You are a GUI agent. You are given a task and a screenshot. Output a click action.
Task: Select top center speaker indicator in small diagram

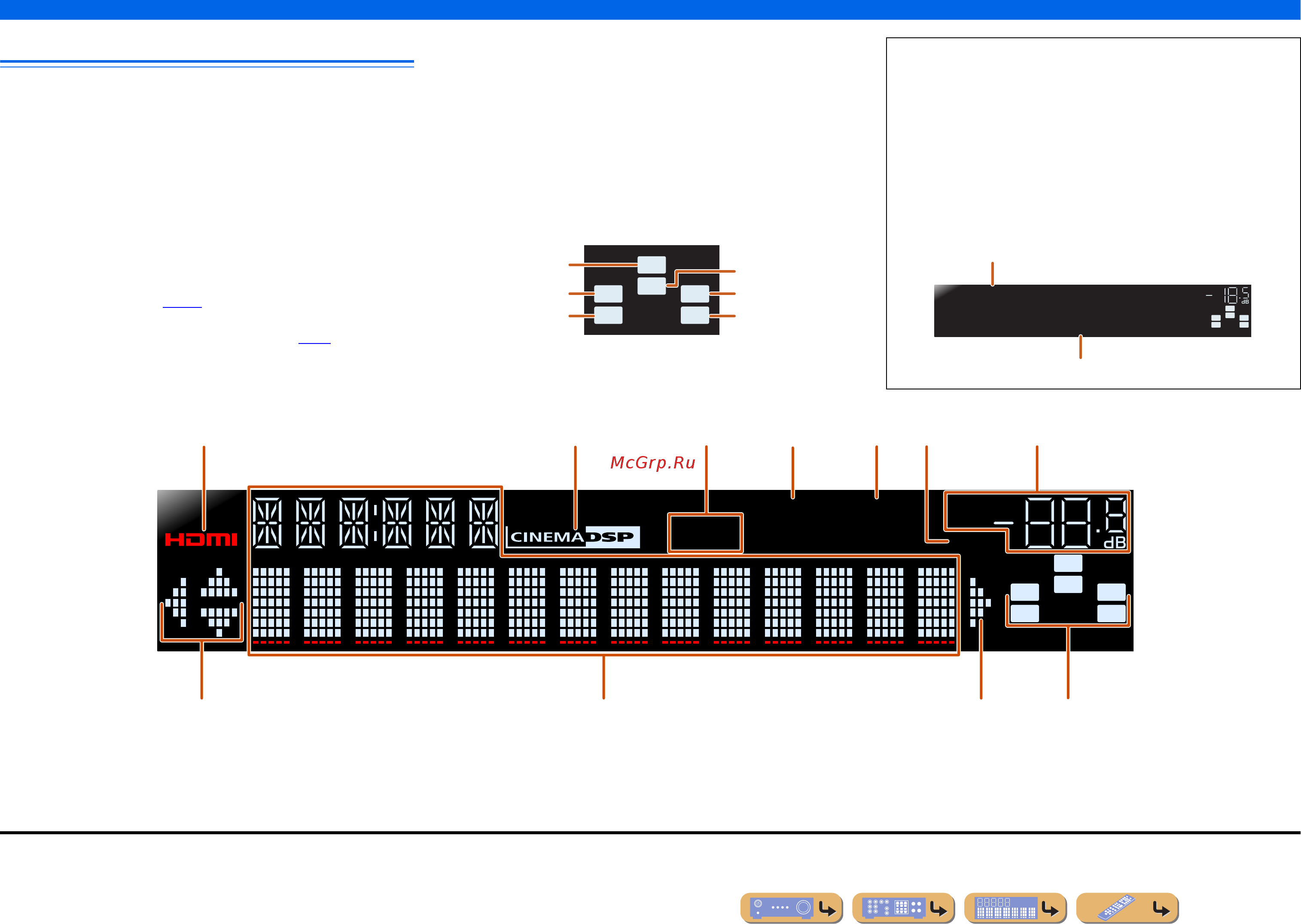(652, 264)
